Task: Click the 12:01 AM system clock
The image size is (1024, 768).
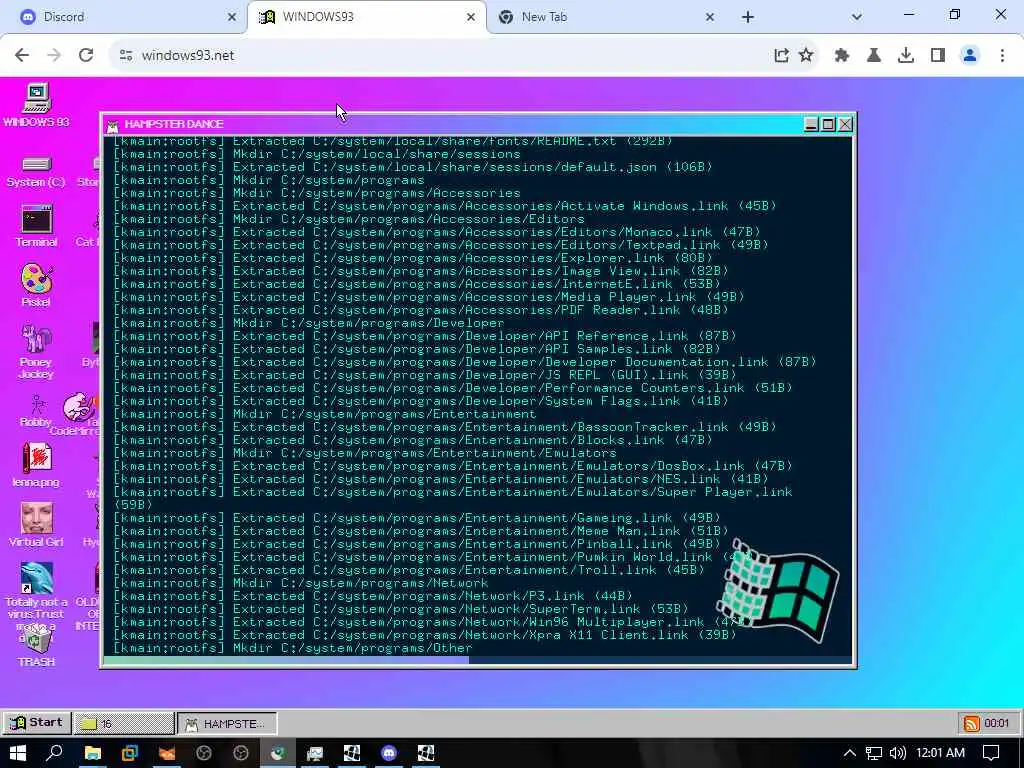Action: [940, 753]
